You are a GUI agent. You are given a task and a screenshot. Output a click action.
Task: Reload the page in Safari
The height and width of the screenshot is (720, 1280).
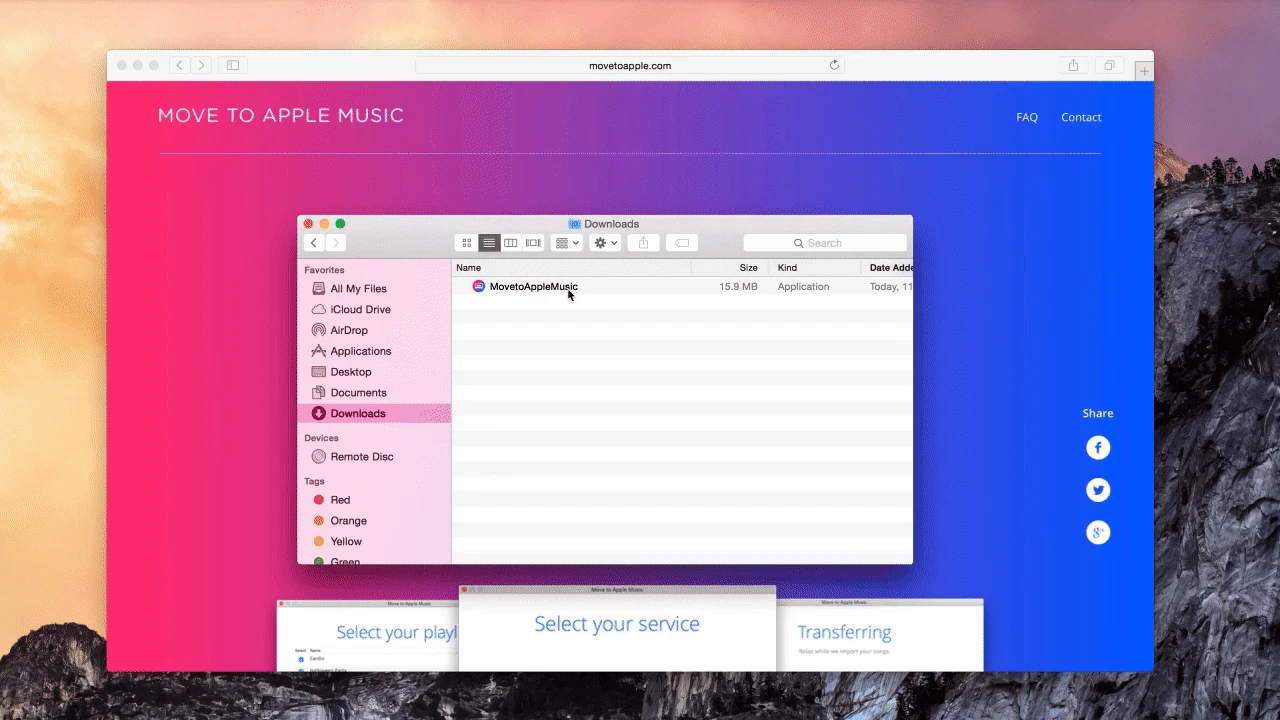click(x=834, y=65)
